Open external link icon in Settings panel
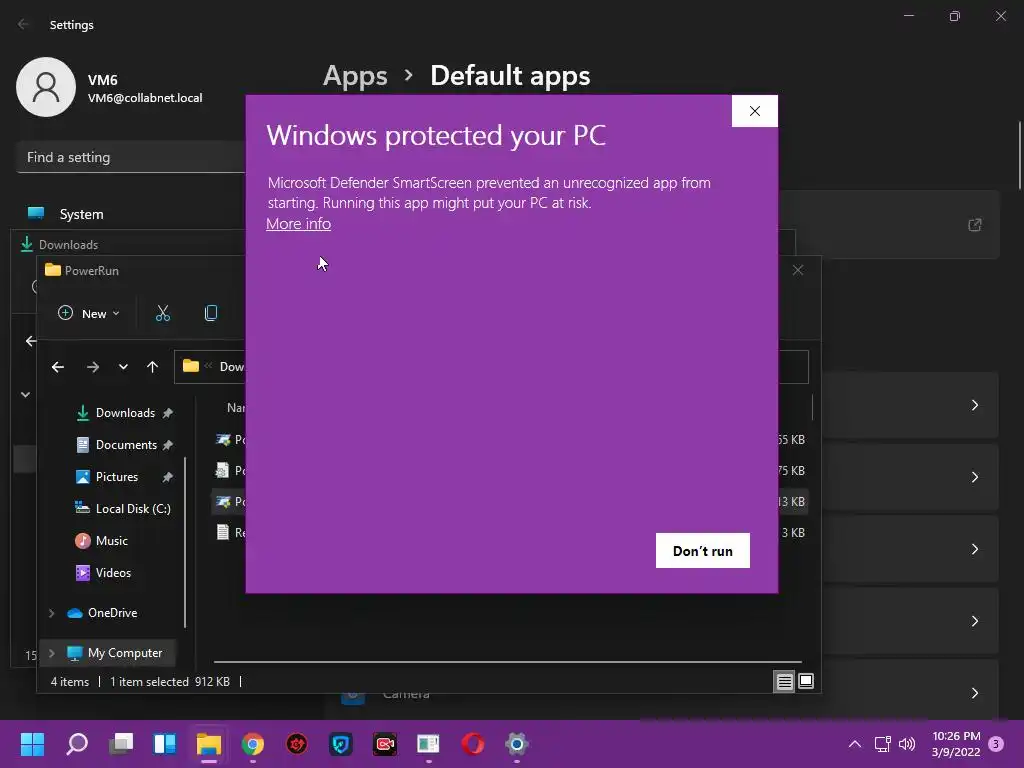Viewport: 1024px width, 768px height. click(x=974, y=225)
